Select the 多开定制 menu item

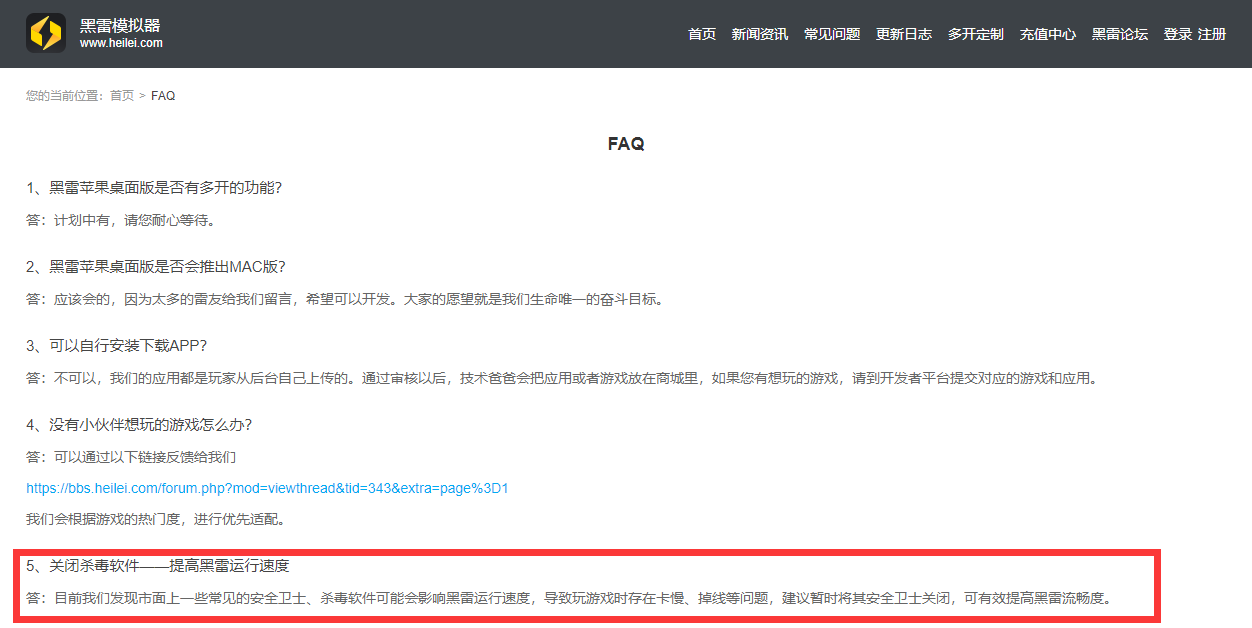tap(976, 34)
